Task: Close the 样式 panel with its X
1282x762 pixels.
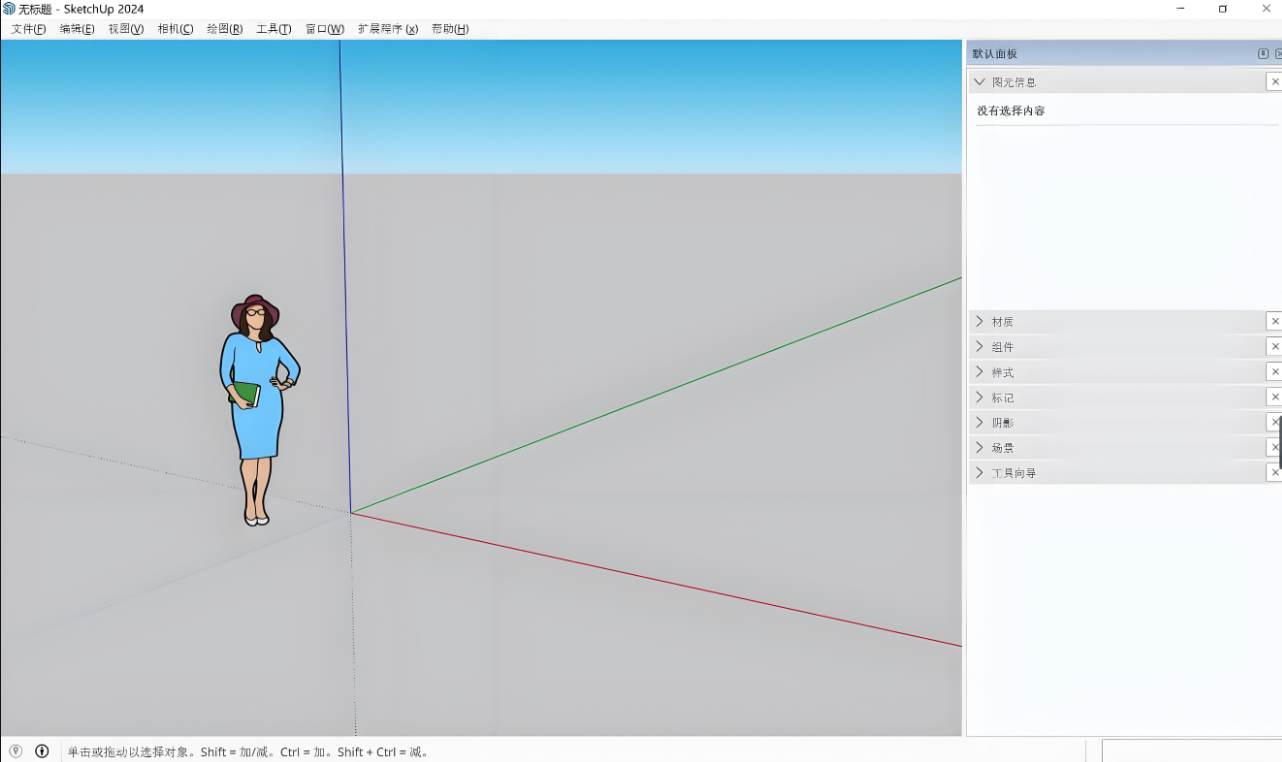Action: pyautogui.click(x=1274, y=372)
